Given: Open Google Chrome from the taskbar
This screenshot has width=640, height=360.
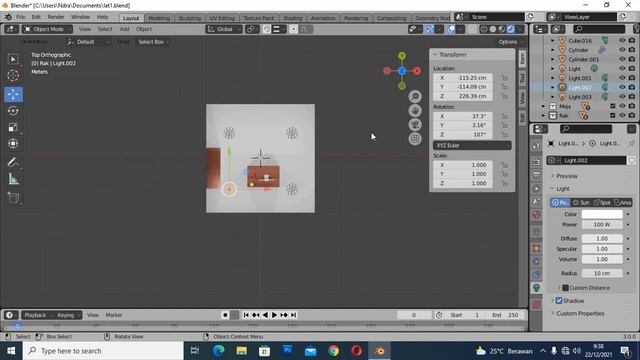Looking at the screenshot, I should pyautogui.click(x=334, y=351).
